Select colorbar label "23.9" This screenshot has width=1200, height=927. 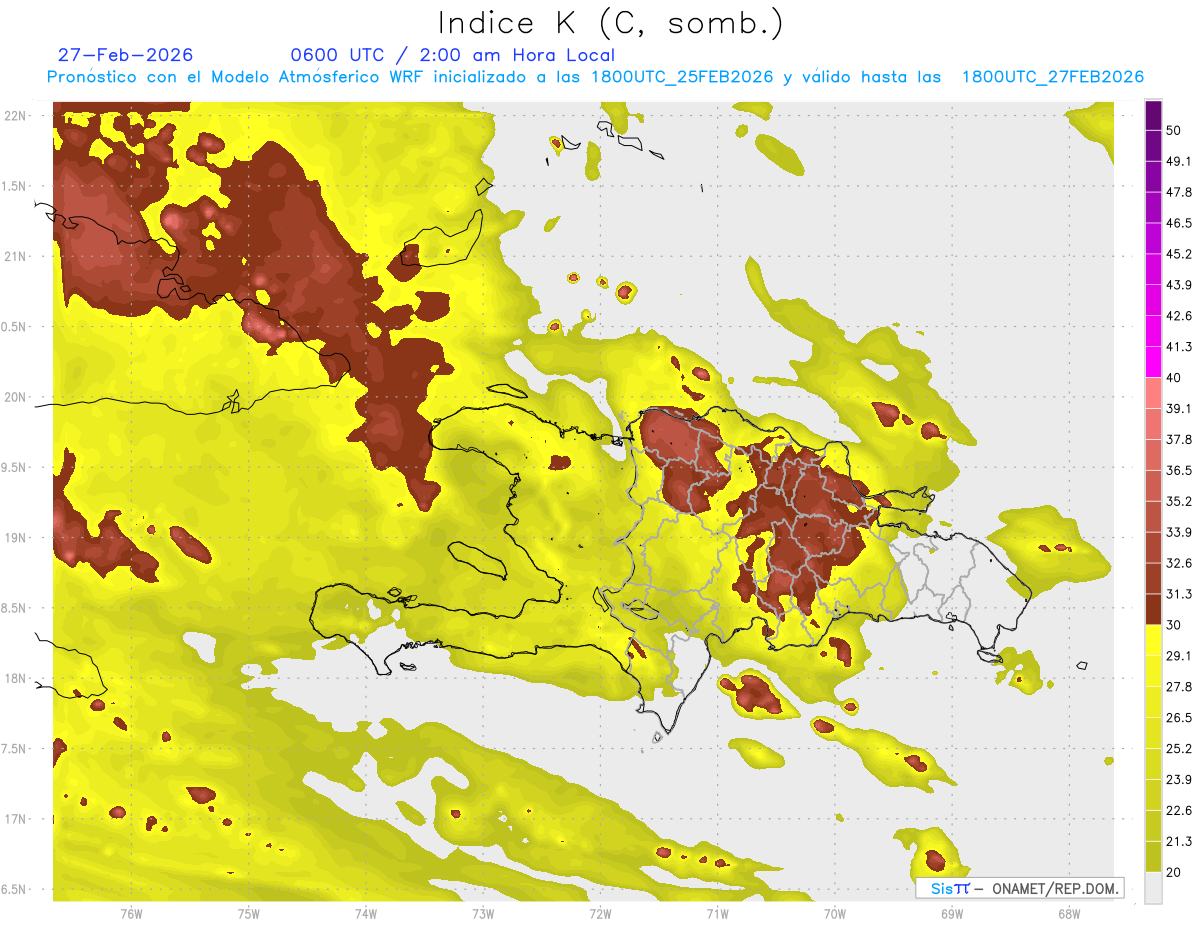coord(1179,780)
